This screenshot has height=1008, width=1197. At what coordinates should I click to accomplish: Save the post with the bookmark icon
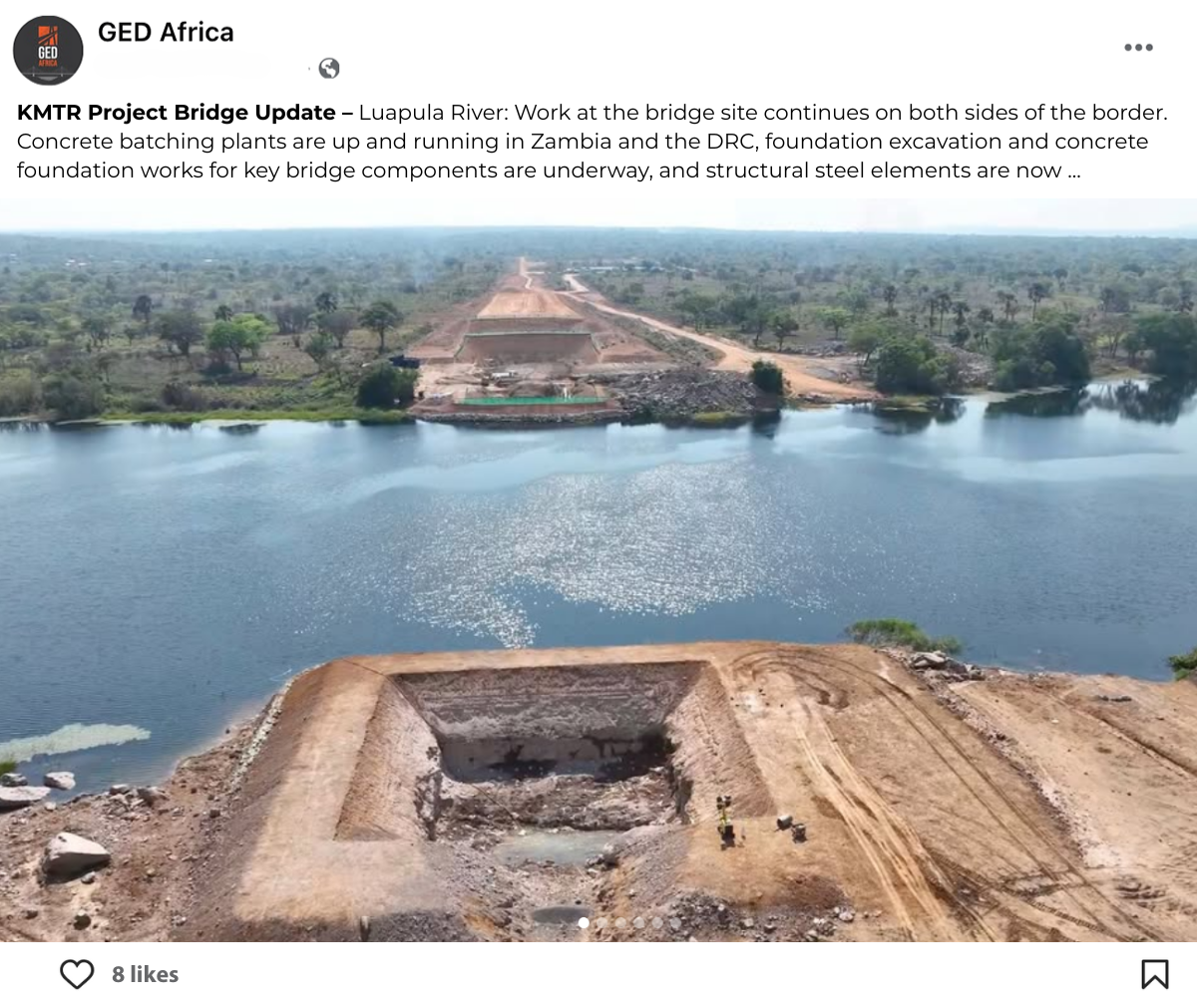tap(1154, 974)
